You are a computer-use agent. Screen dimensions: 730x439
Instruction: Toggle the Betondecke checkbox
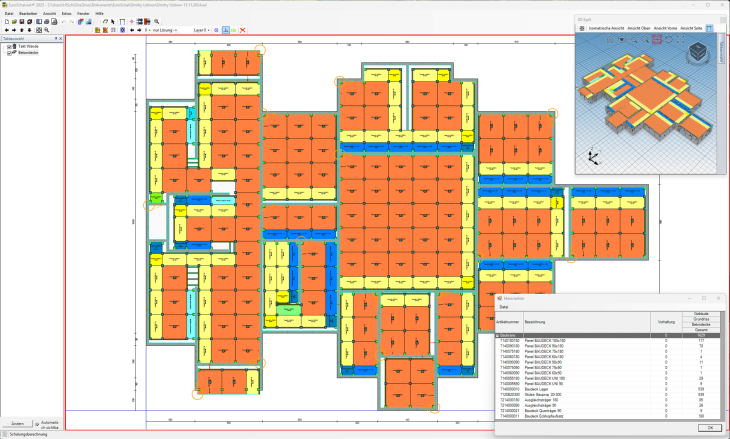coord(9,53)
